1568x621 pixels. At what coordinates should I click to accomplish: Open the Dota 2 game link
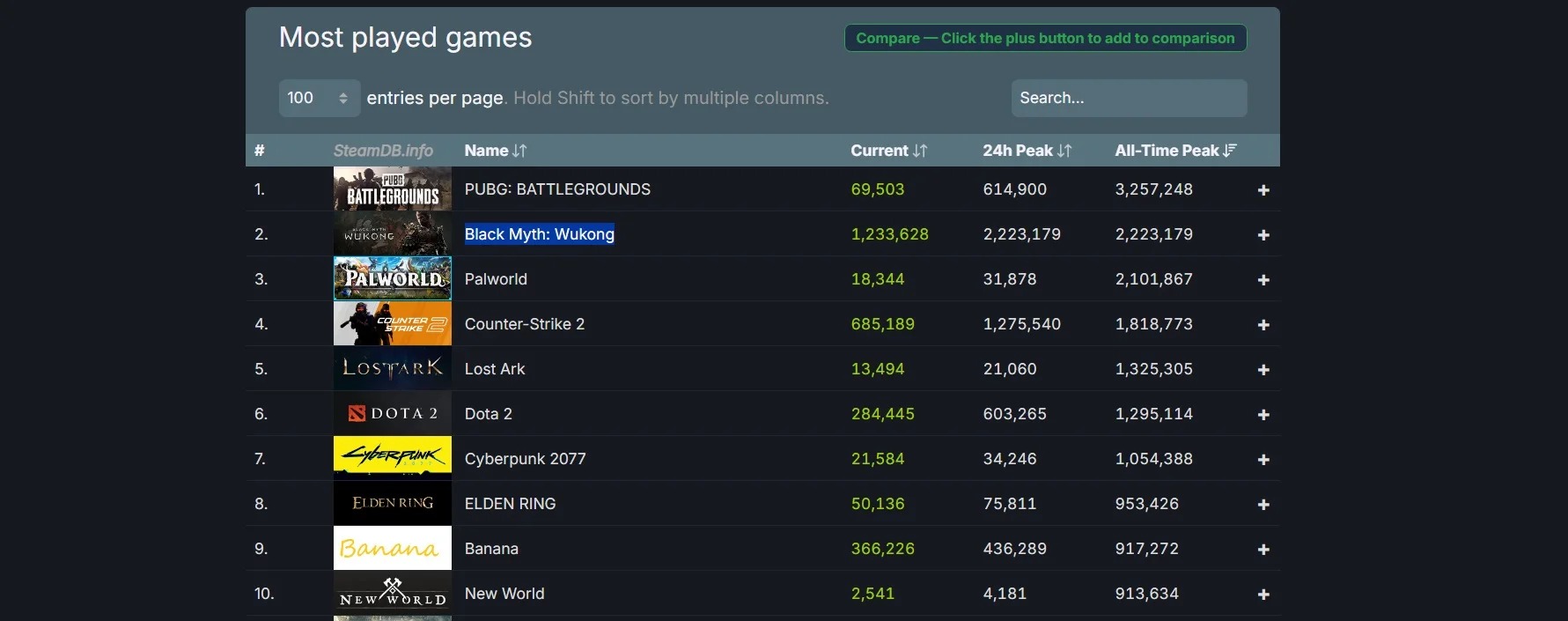[489, 414]
